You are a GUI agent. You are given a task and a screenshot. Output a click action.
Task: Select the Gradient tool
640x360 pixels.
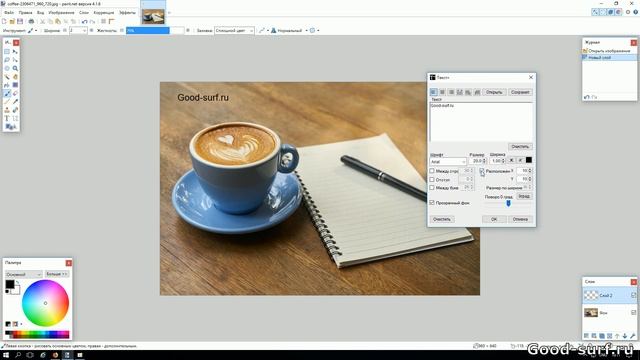point(15,85)
